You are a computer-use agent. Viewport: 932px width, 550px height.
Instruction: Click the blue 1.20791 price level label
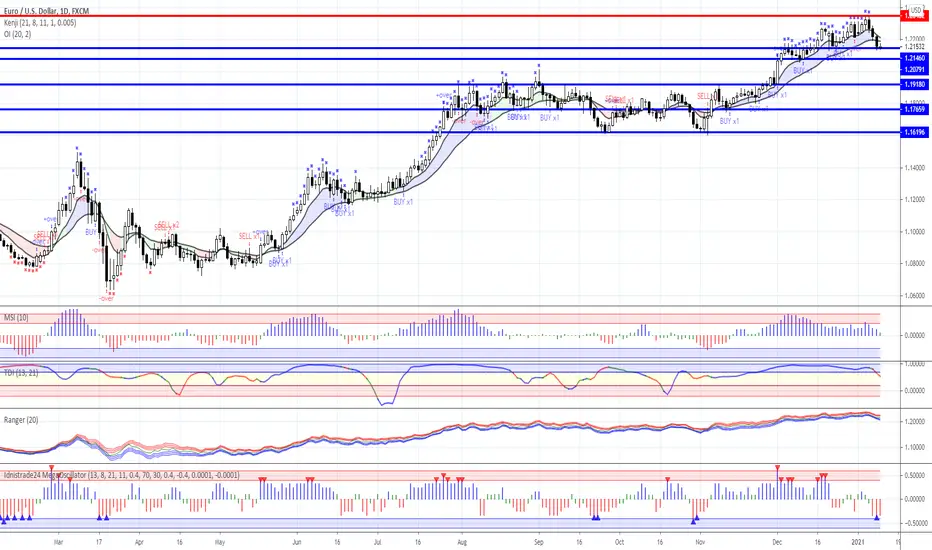(915, 70)
